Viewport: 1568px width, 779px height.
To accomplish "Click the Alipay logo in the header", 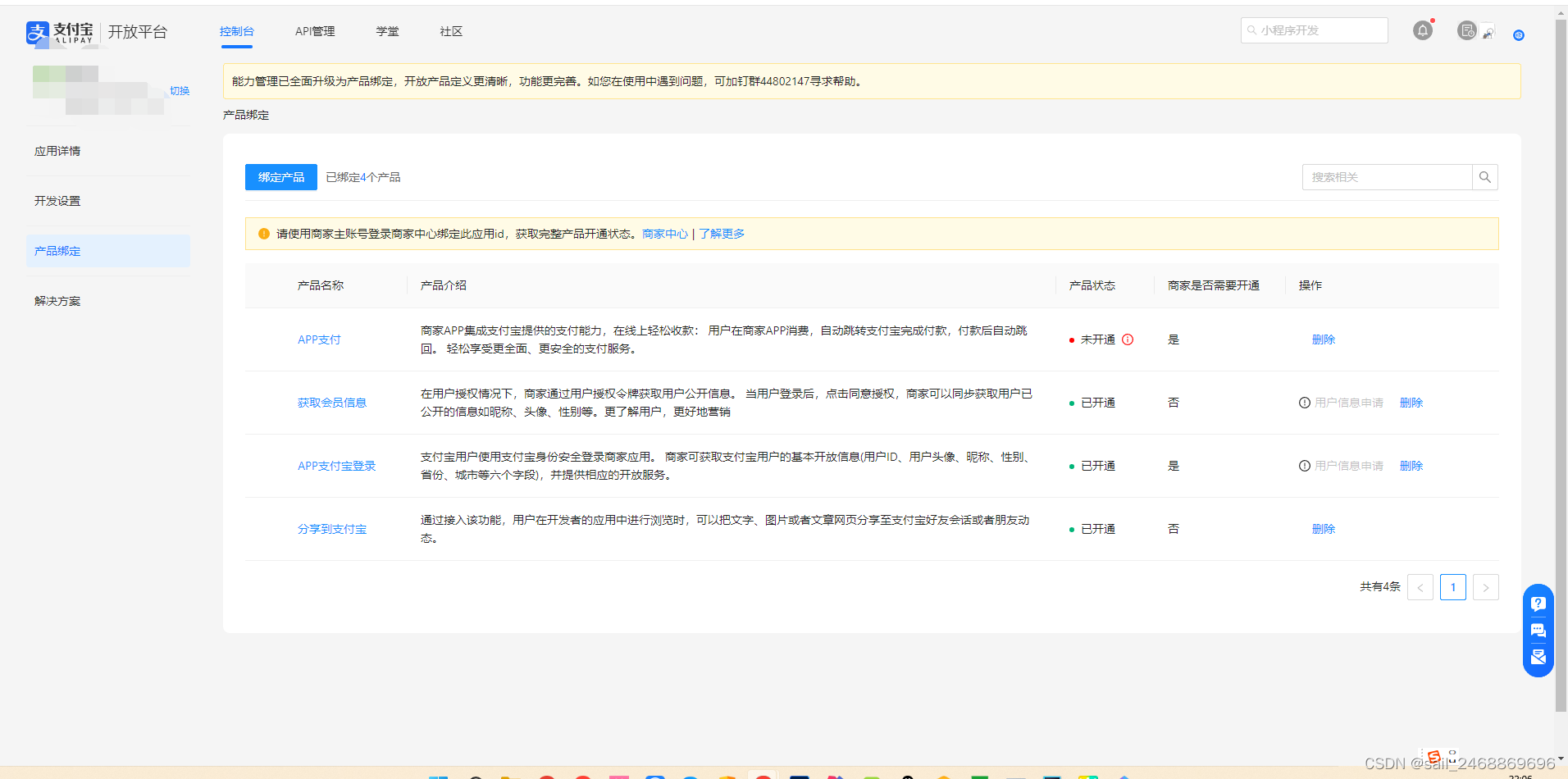I will point(60,32).
